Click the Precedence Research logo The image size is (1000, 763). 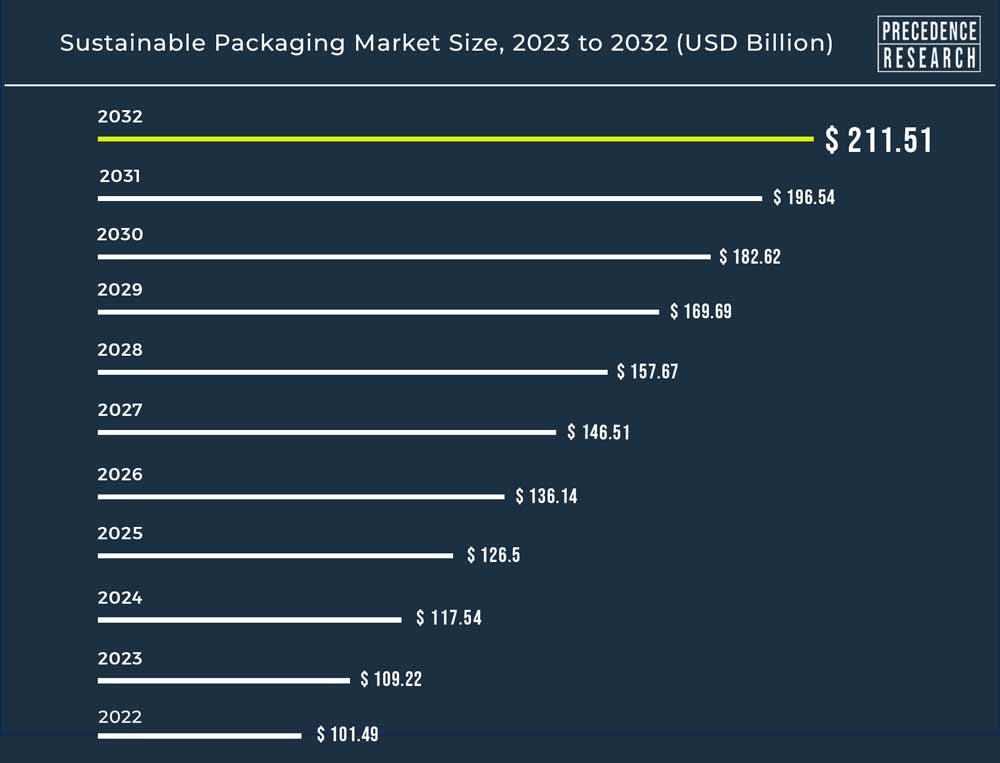929,43
